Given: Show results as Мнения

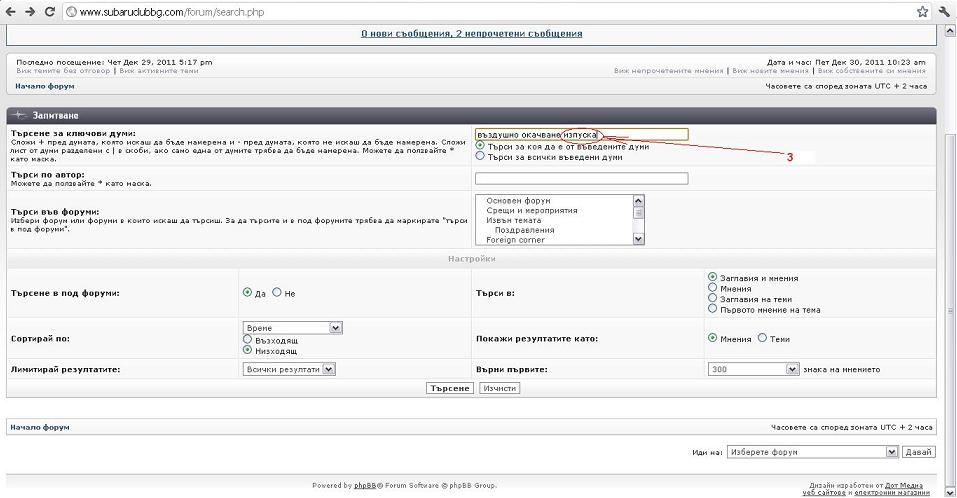Looking at the screenshot, I should click(x=712, y=337).
